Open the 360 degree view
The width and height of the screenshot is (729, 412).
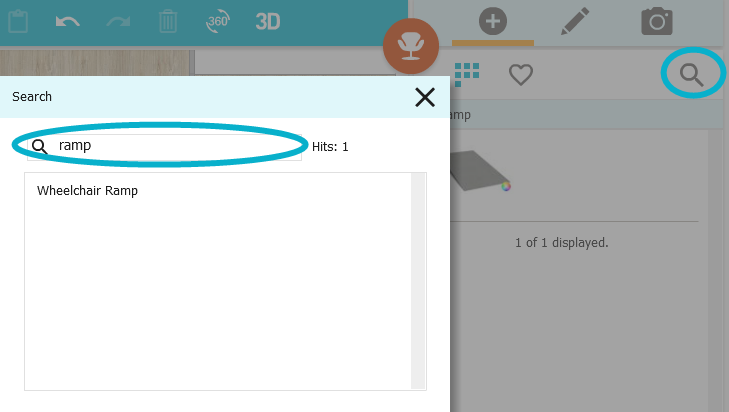click(x=218, y=21)
